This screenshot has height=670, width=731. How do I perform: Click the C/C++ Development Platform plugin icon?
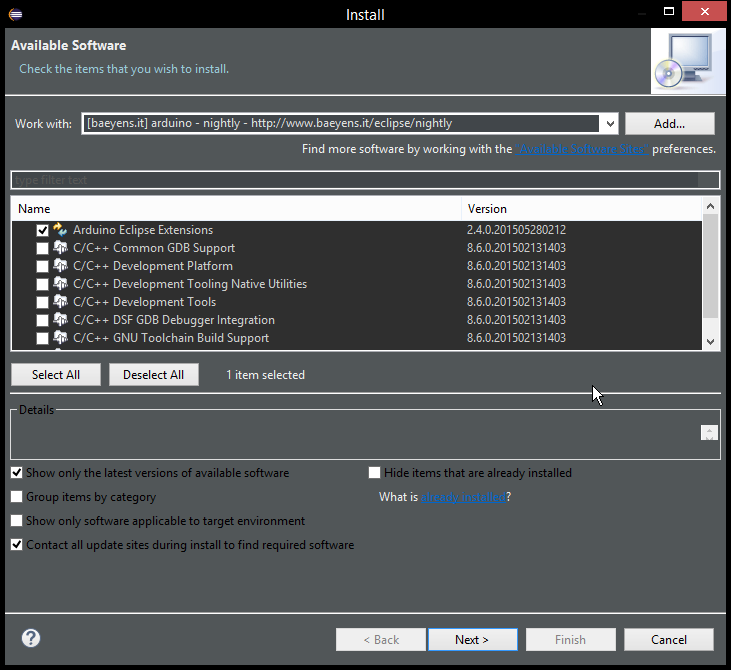pyautogui.click(x=60, y=266)
